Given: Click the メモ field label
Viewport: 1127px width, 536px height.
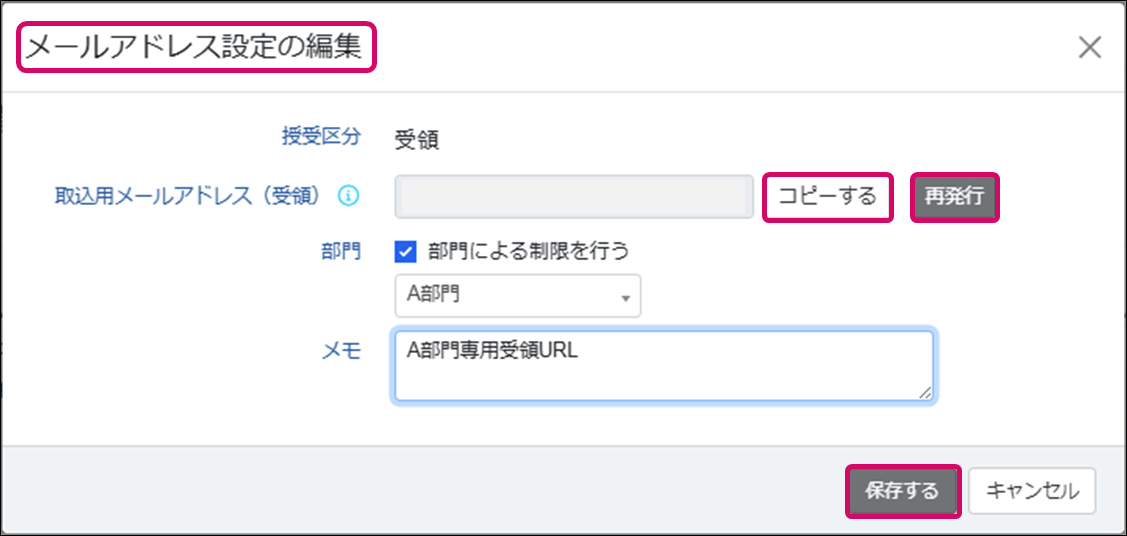Looking at the screenshot, I should [x=340, y=350].
